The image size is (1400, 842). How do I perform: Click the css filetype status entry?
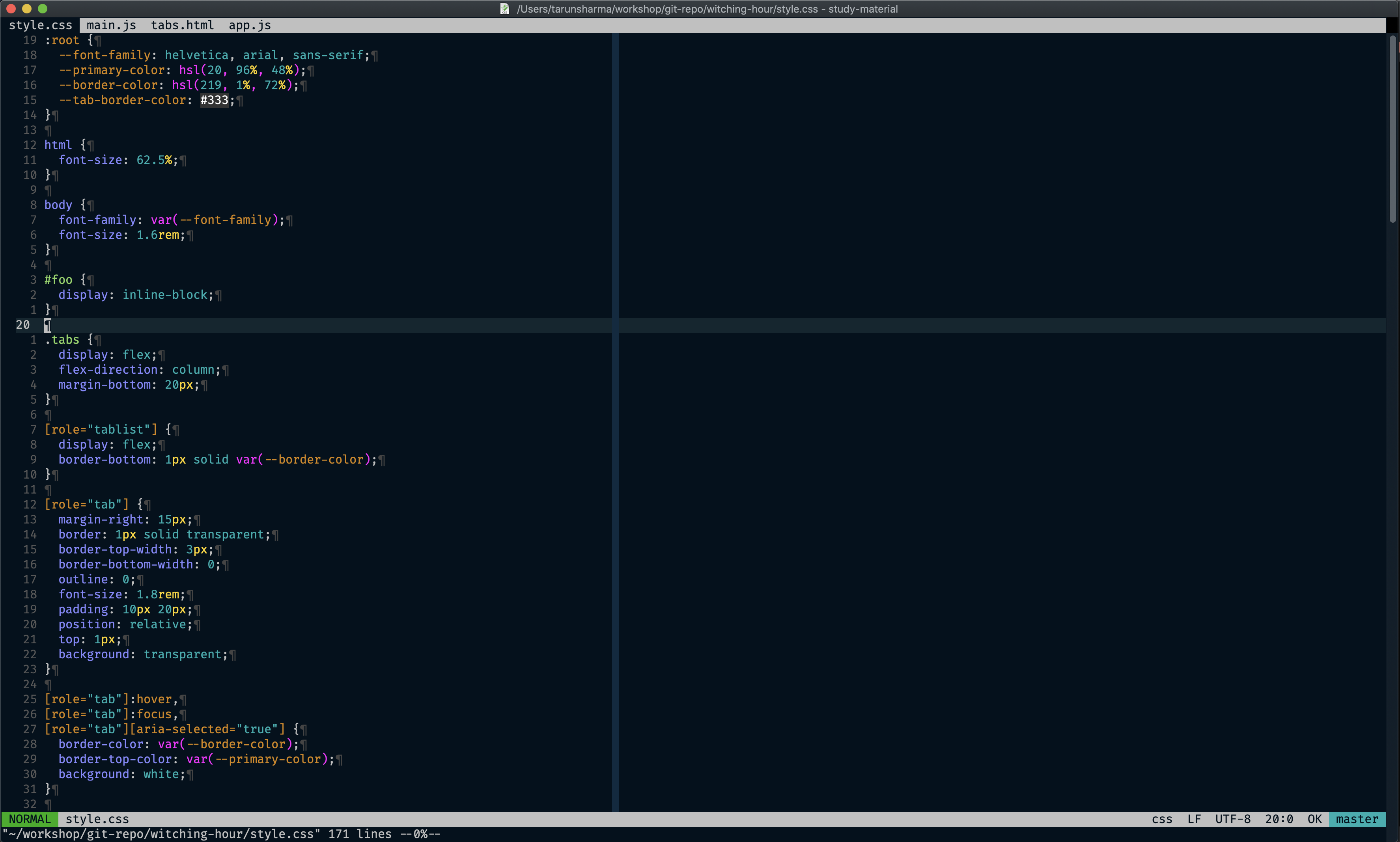[1162, 819]
